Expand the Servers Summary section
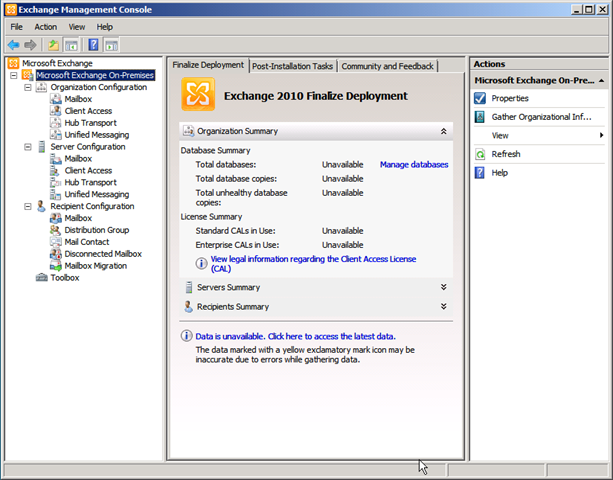The width and height of the screenshot is (613, 480). [x=443, y=287]
